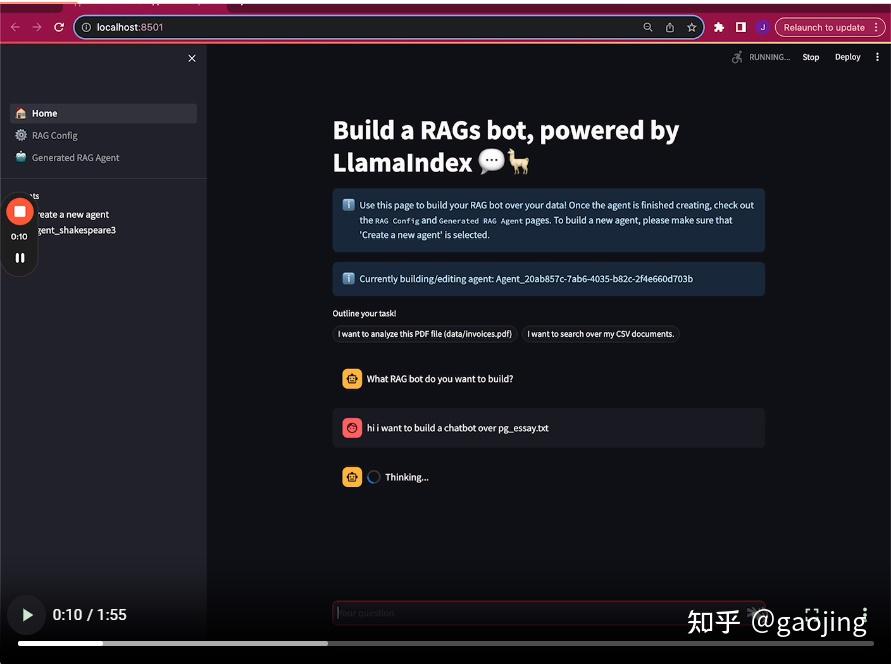Switch to the Home sidebar page
The height and width of the screenshot is (664, 891).
(46, 113)
